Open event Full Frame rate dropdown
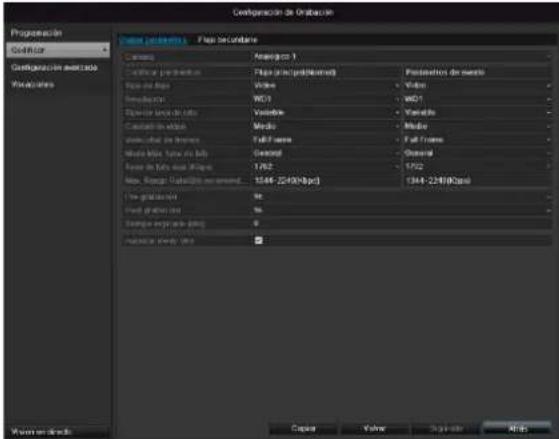The image size is (559, 439). coord(477,140)
